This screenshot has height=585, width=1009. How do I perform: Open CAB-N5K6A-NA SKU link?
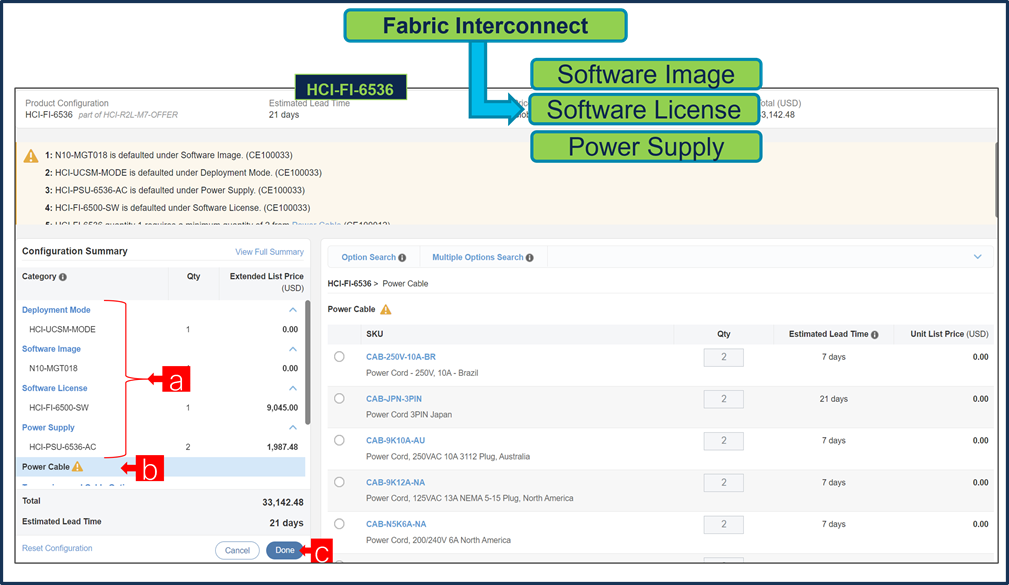coord(396,524)
